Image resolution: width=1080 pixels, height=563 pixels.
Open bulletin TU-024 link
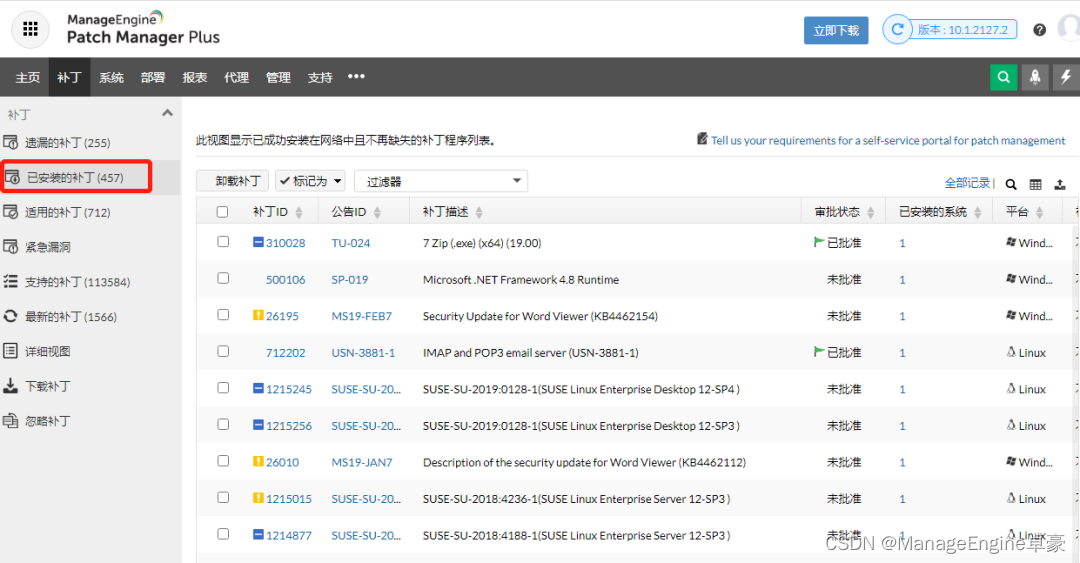pos(351,243)
